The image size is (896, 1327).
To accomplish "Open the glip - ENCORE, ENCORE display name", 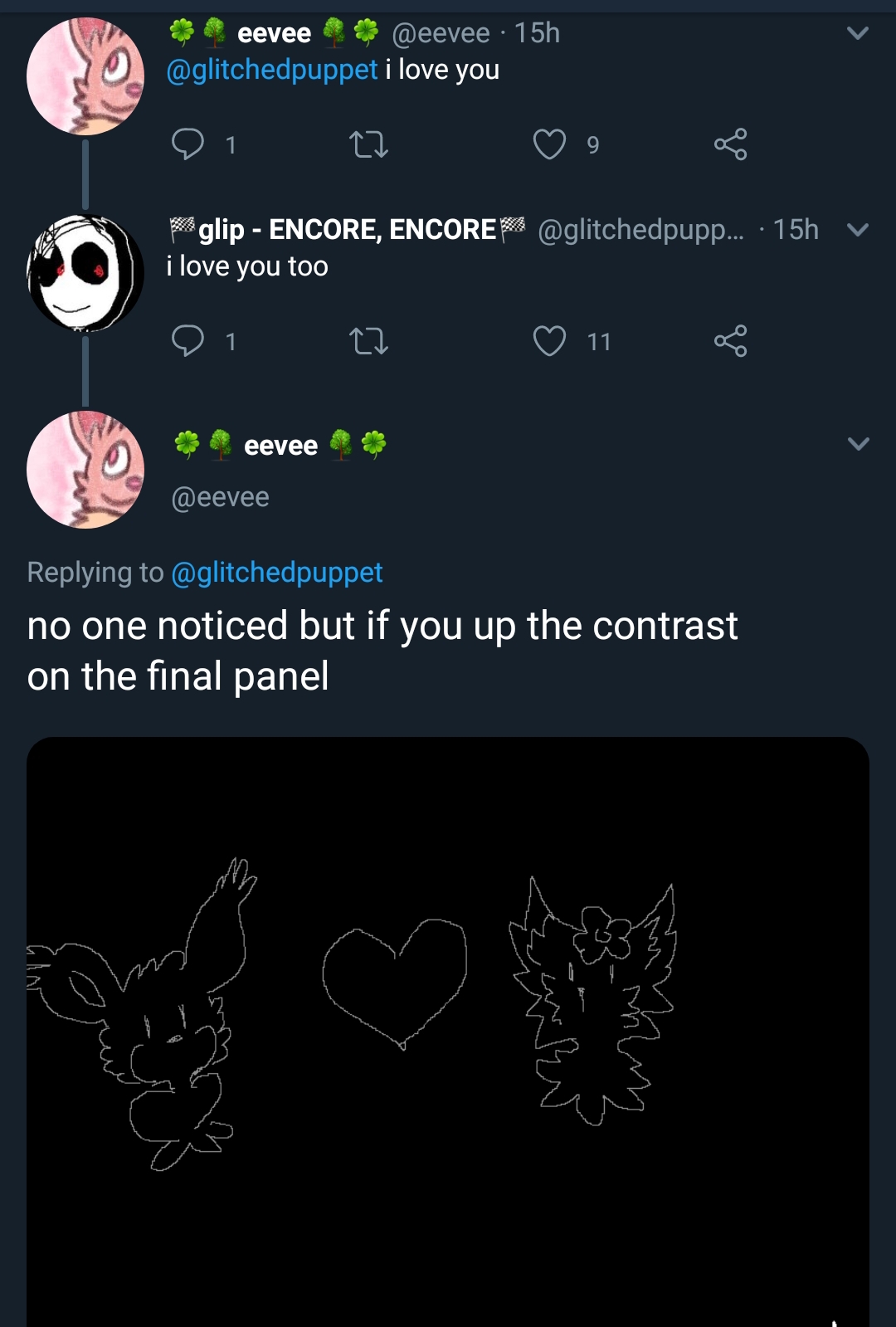I will [347, 229].
